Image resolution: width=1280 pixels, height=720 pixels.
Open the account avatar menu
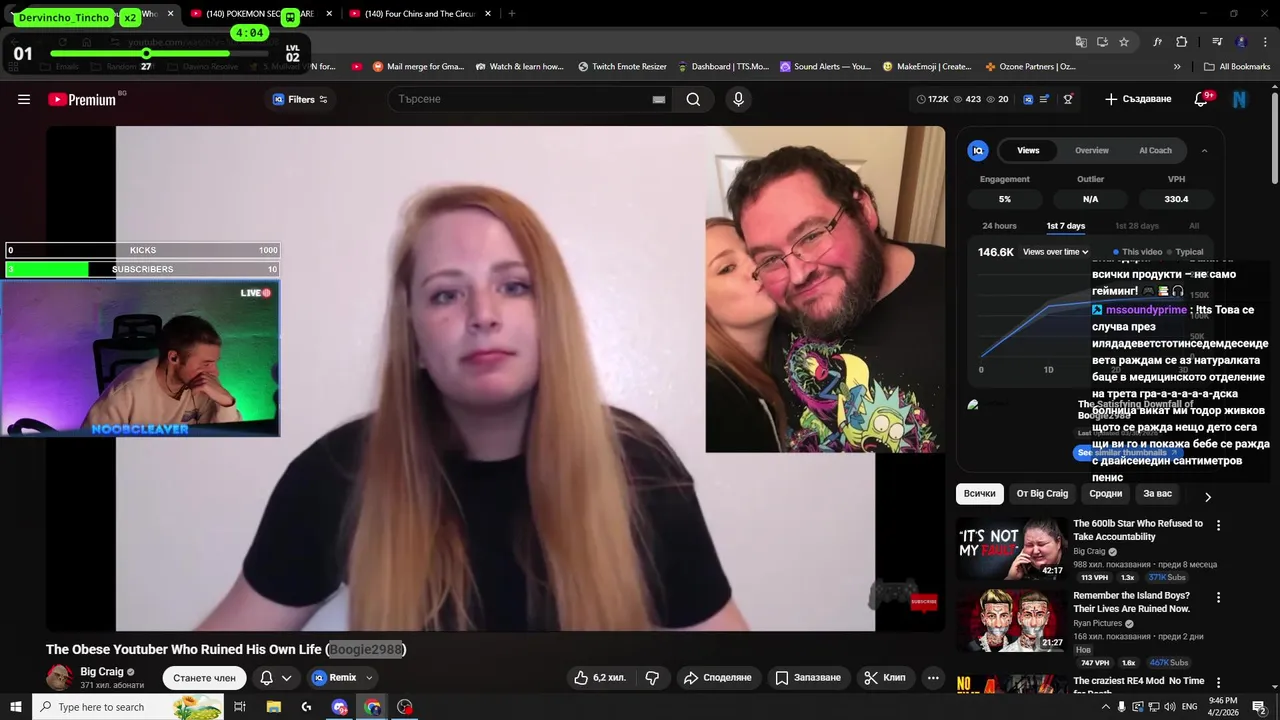1240,99
